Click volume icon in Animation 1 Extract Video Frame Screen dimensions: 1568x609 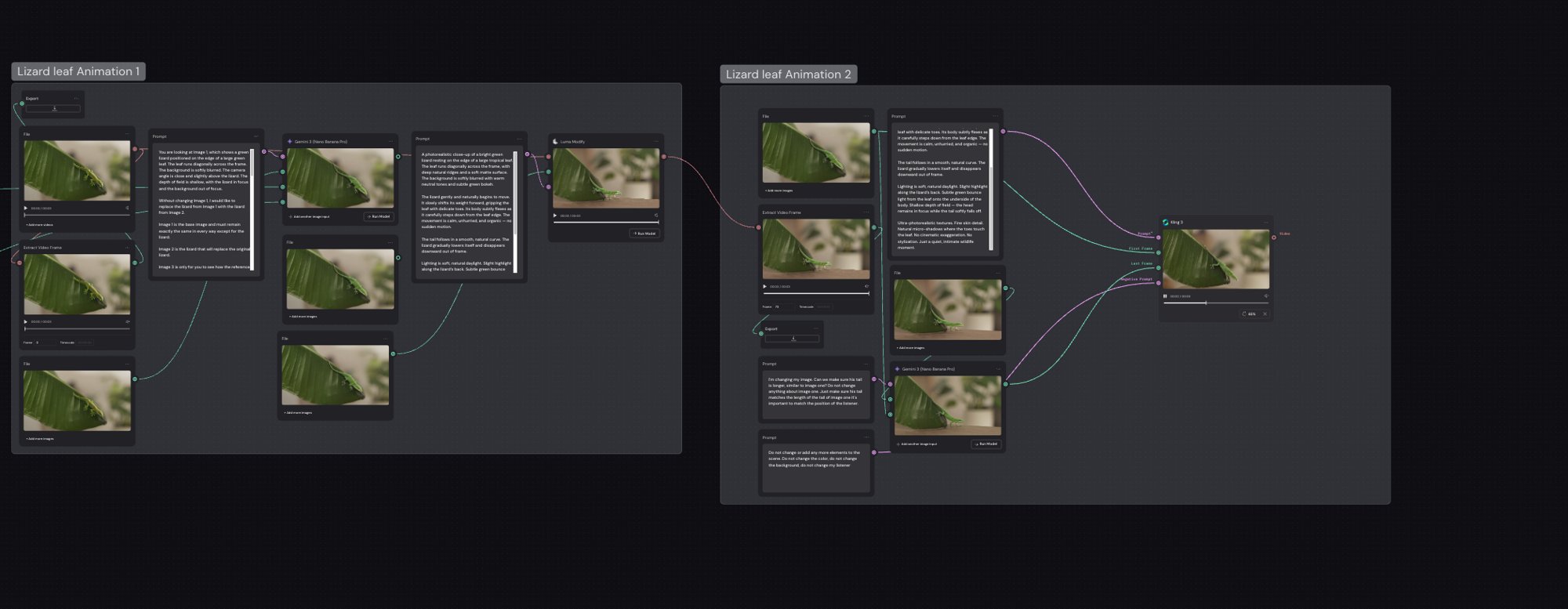tap(127, 321)
